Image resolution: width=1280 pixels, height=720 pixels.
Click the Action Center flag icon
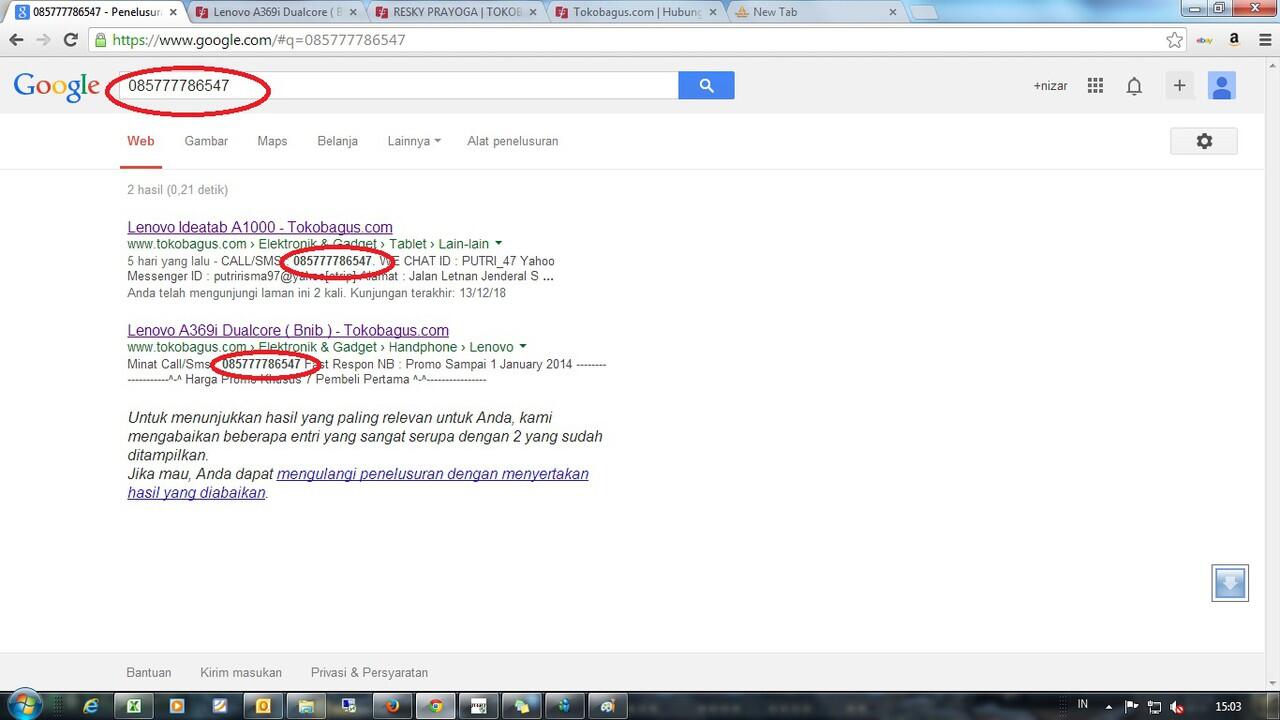pos(1133,706)
